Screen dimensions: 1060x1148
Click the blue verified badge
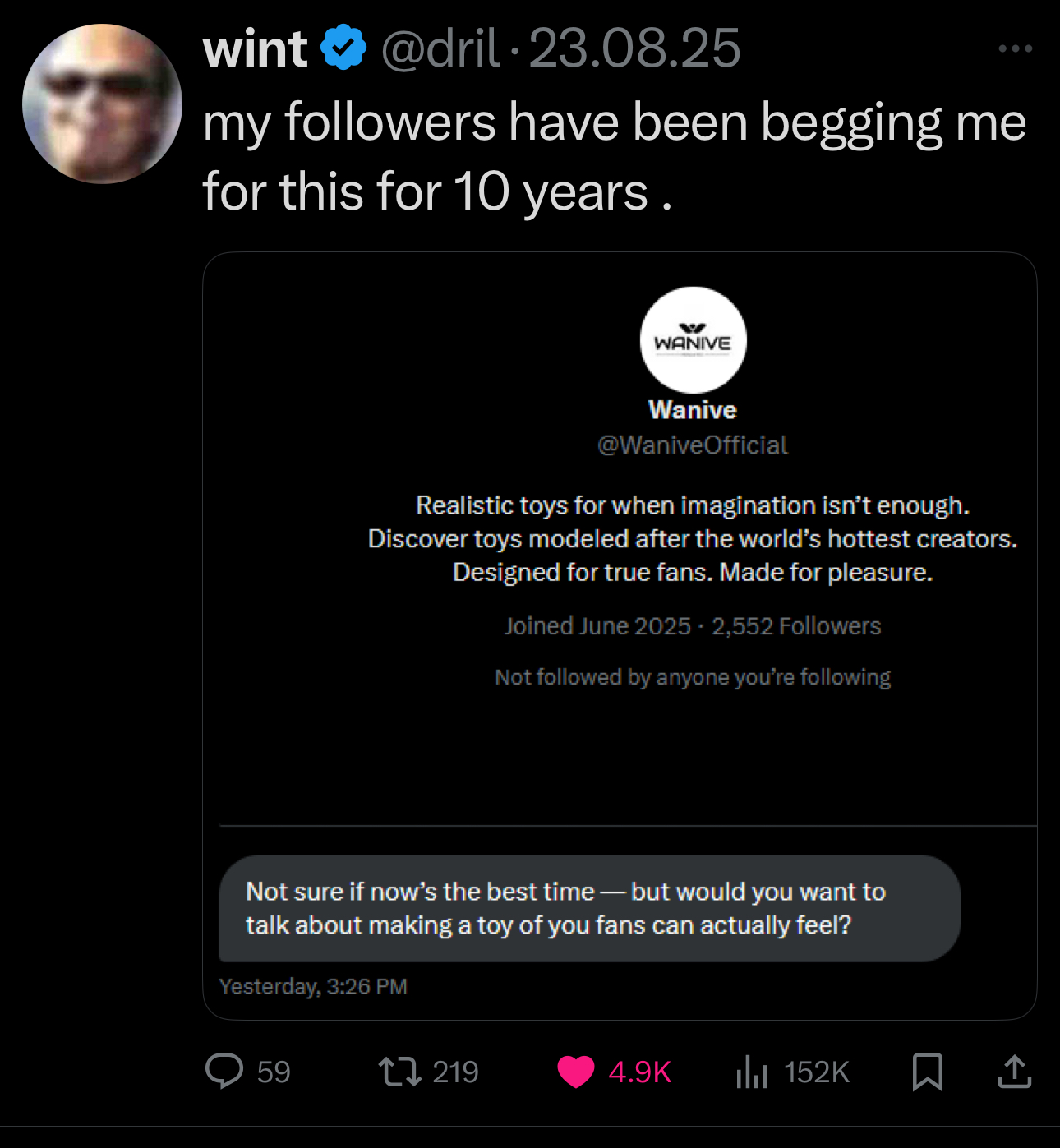[x=343, y=48]
